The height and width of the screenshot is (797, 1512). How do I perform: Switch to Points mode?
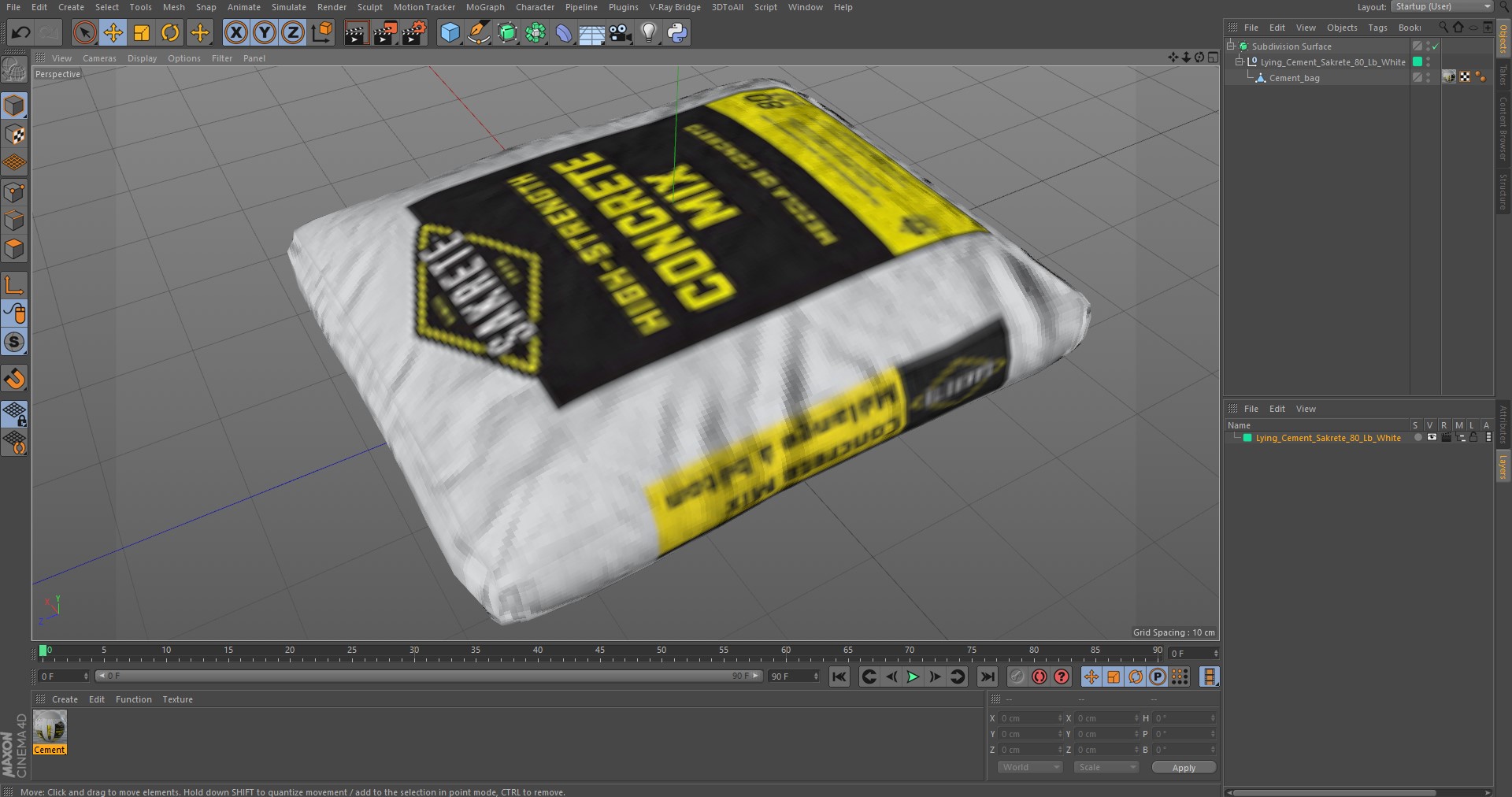(14, 192)
